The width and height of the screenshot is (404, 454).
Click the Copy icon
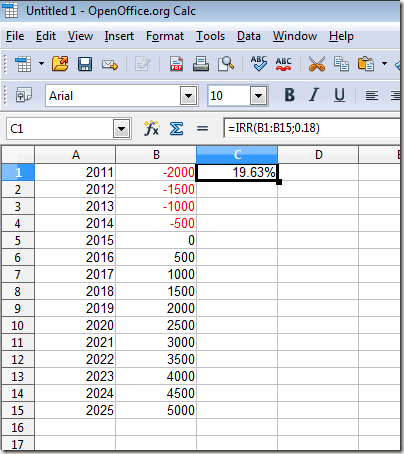[x=341, y=63]
